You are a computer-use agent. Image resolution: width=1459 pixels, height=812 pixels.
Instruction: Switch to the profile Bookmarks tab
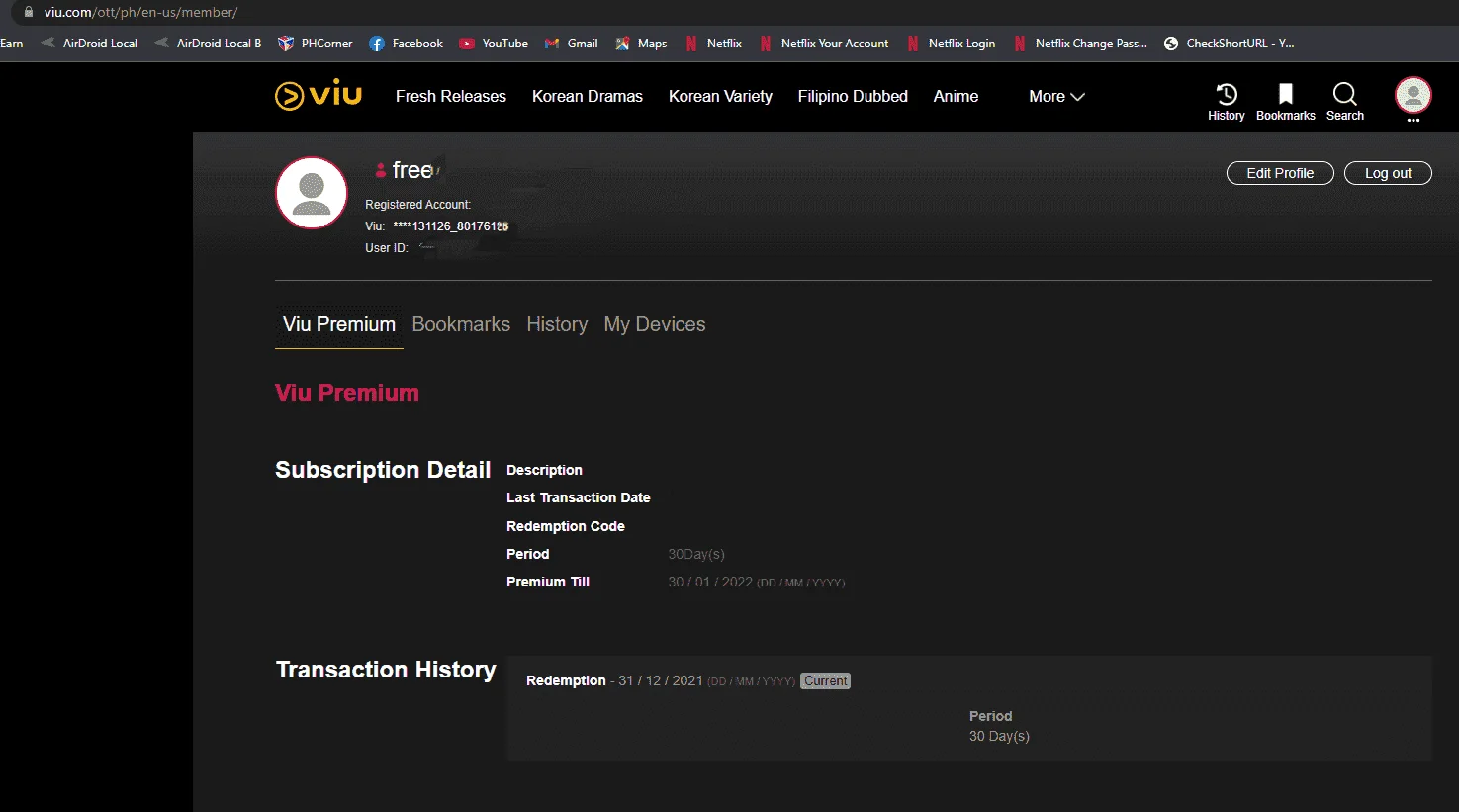pos(461,324)
